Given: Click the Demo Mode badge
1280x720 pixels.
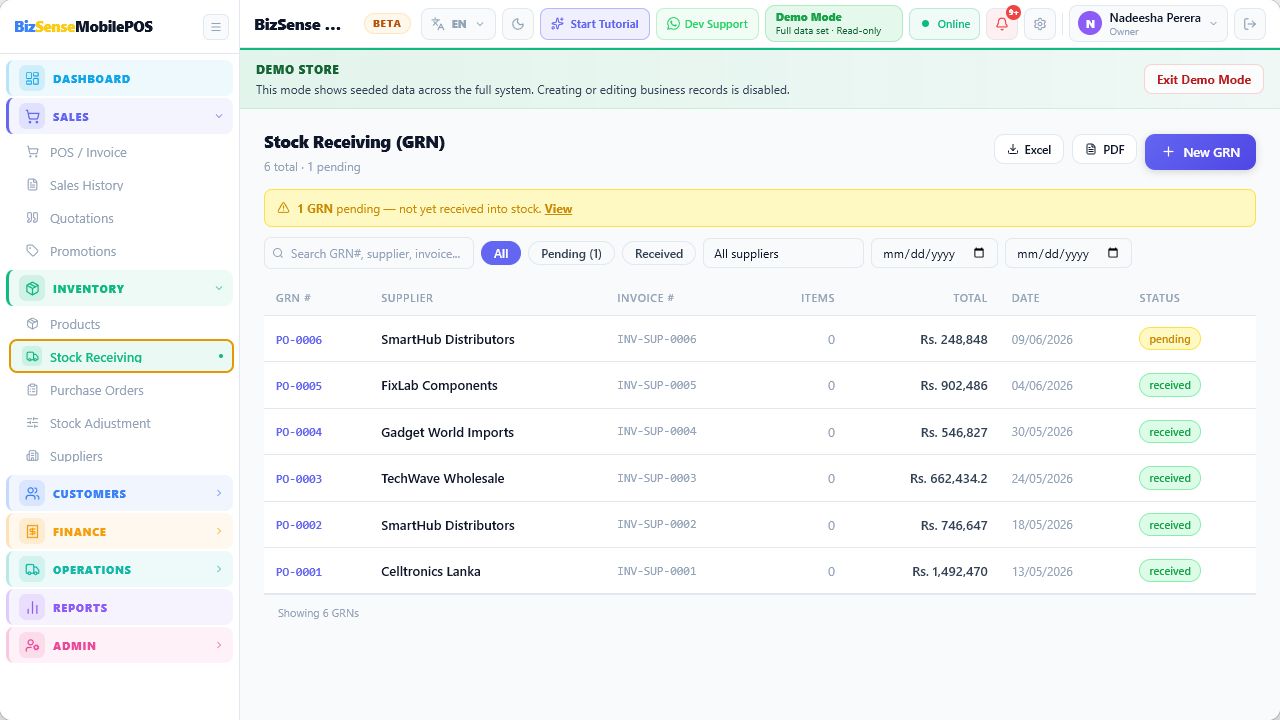Looking at the screenshot, I should (833, 24).
